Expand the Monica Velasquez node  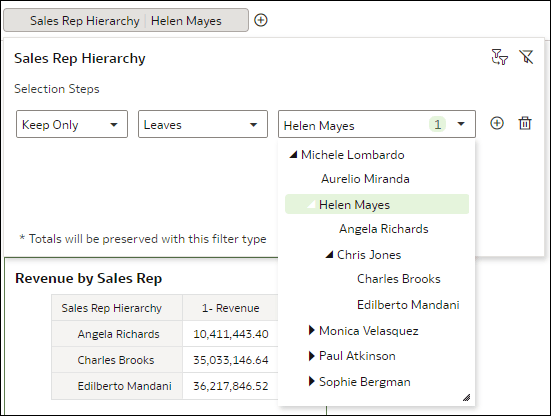[311, 330]
